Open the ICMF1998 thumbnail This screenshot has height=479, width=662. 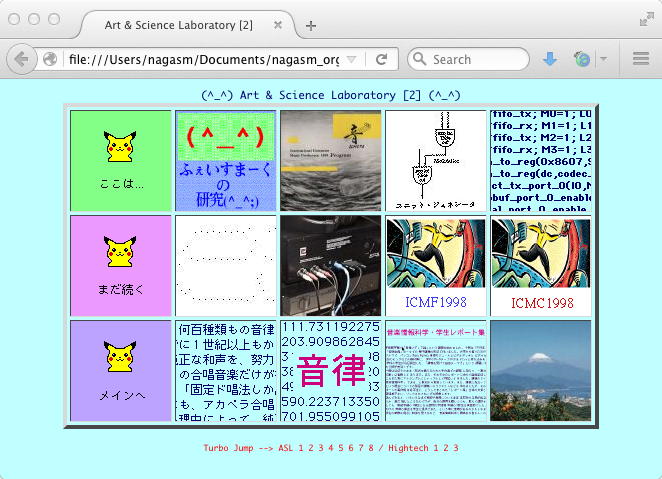436,265
